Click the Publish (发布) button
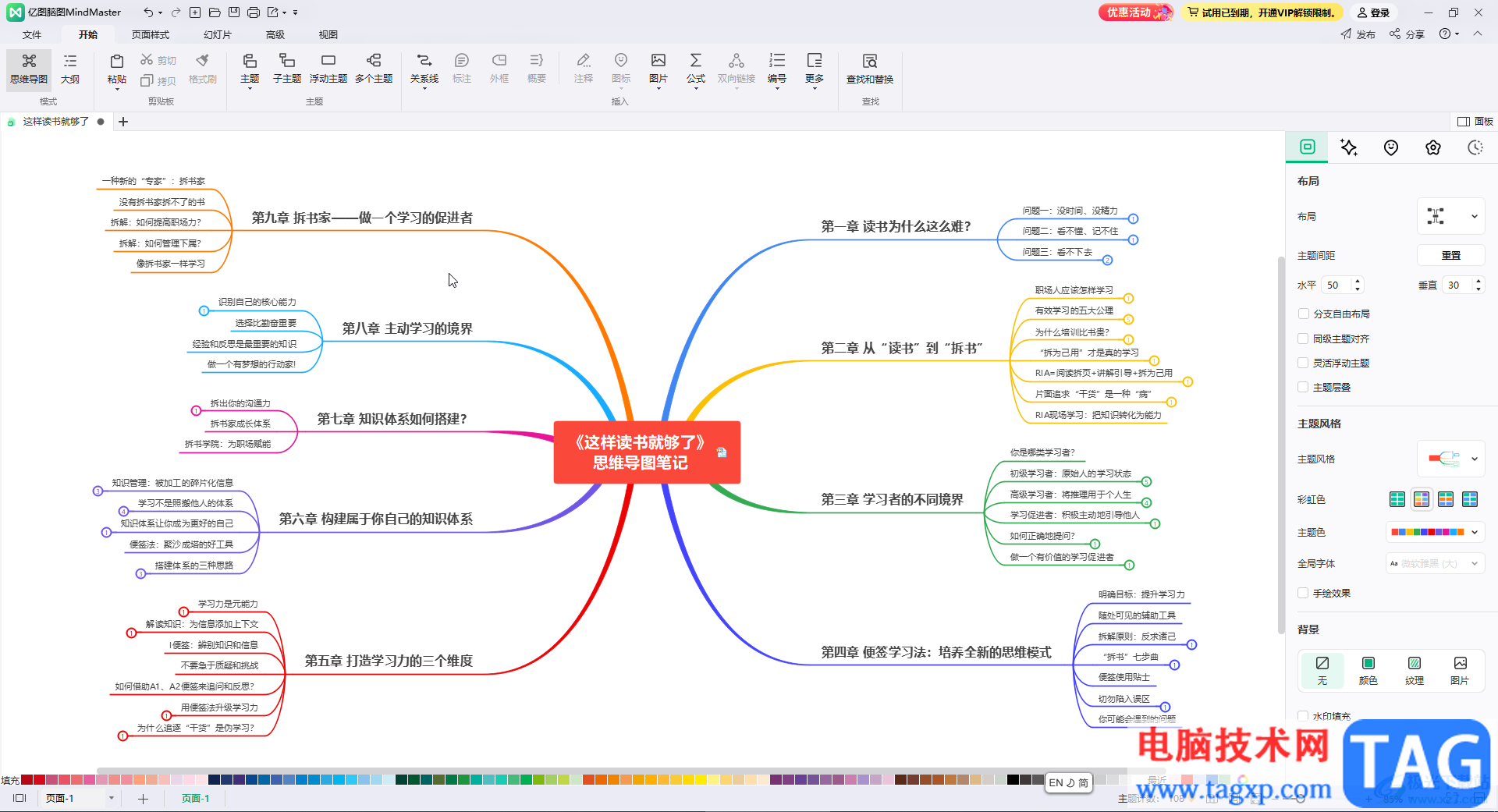 (x=1358, y=34)
